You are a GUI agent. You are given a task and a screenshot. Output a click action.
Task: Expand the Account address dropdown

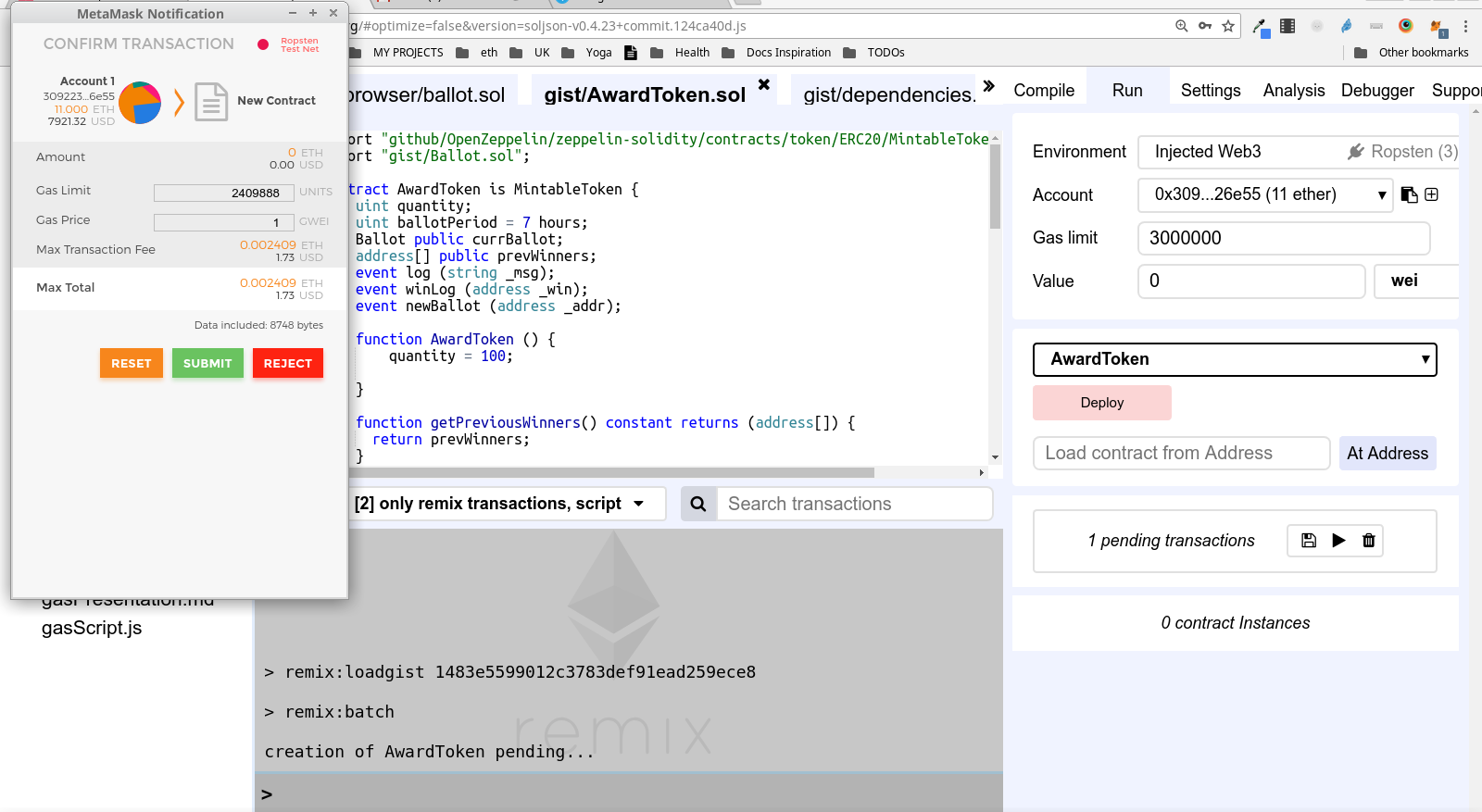coord(1265,194)
